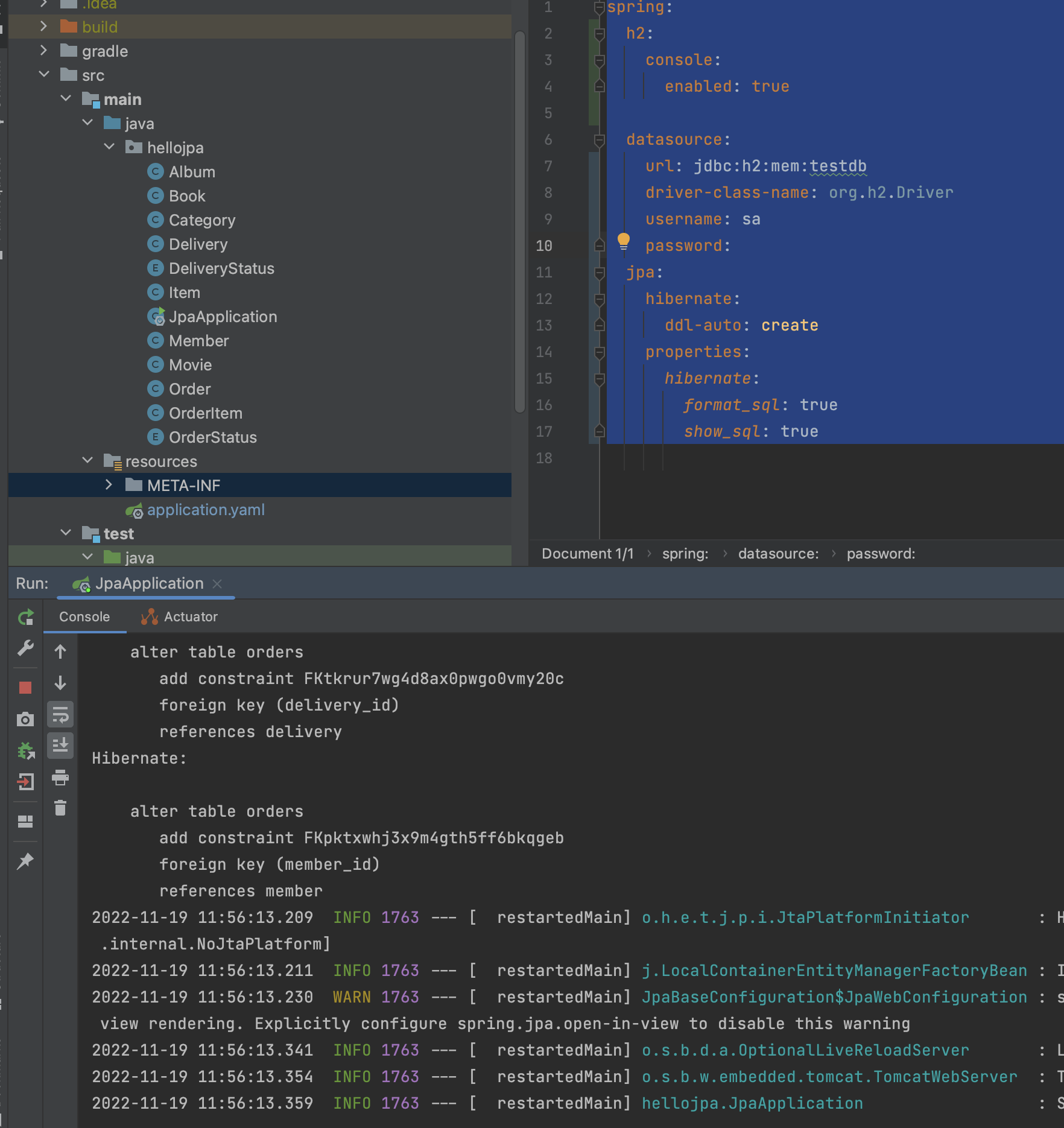Select the JpaApplication run tab
The height and width of the screenshot is (1128, 1064).
click(x=145, y=584)
